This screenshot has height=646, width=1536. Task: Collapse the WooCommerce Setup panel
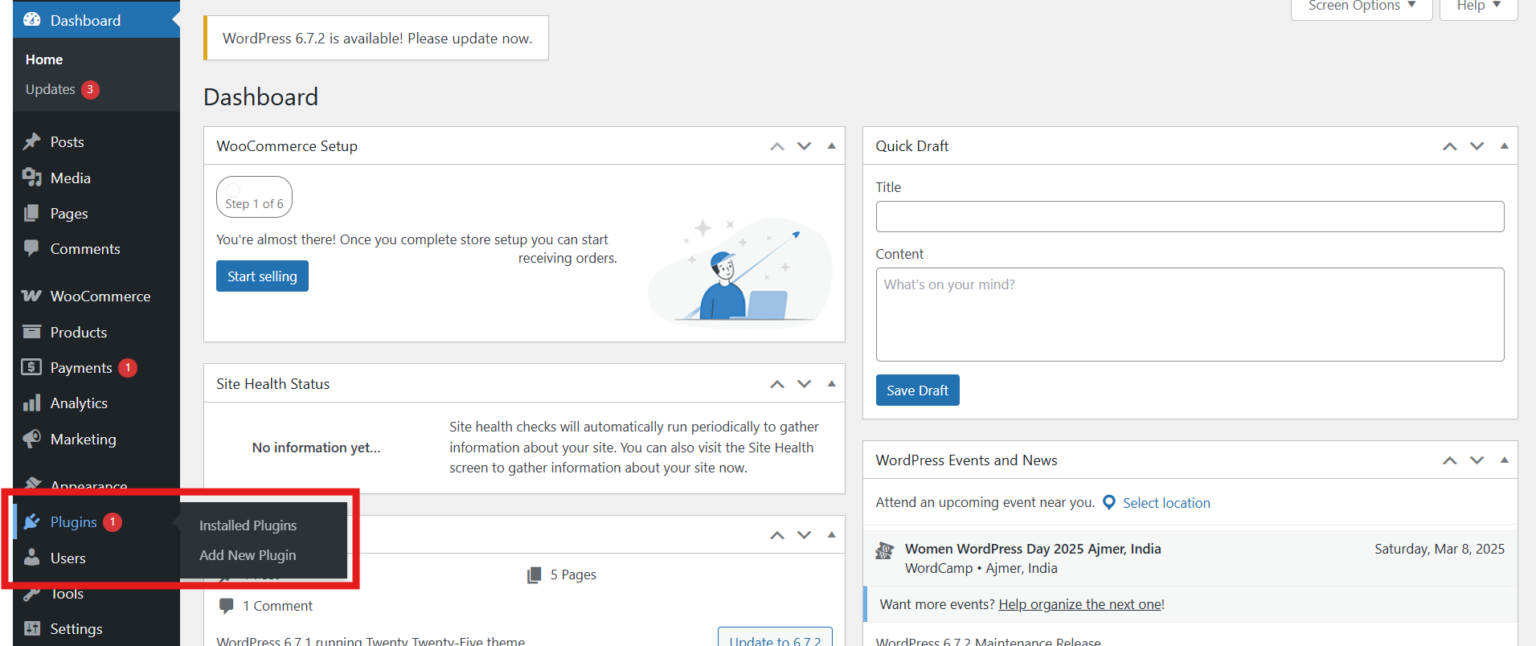pyautogui.click(x=831, y=145)
